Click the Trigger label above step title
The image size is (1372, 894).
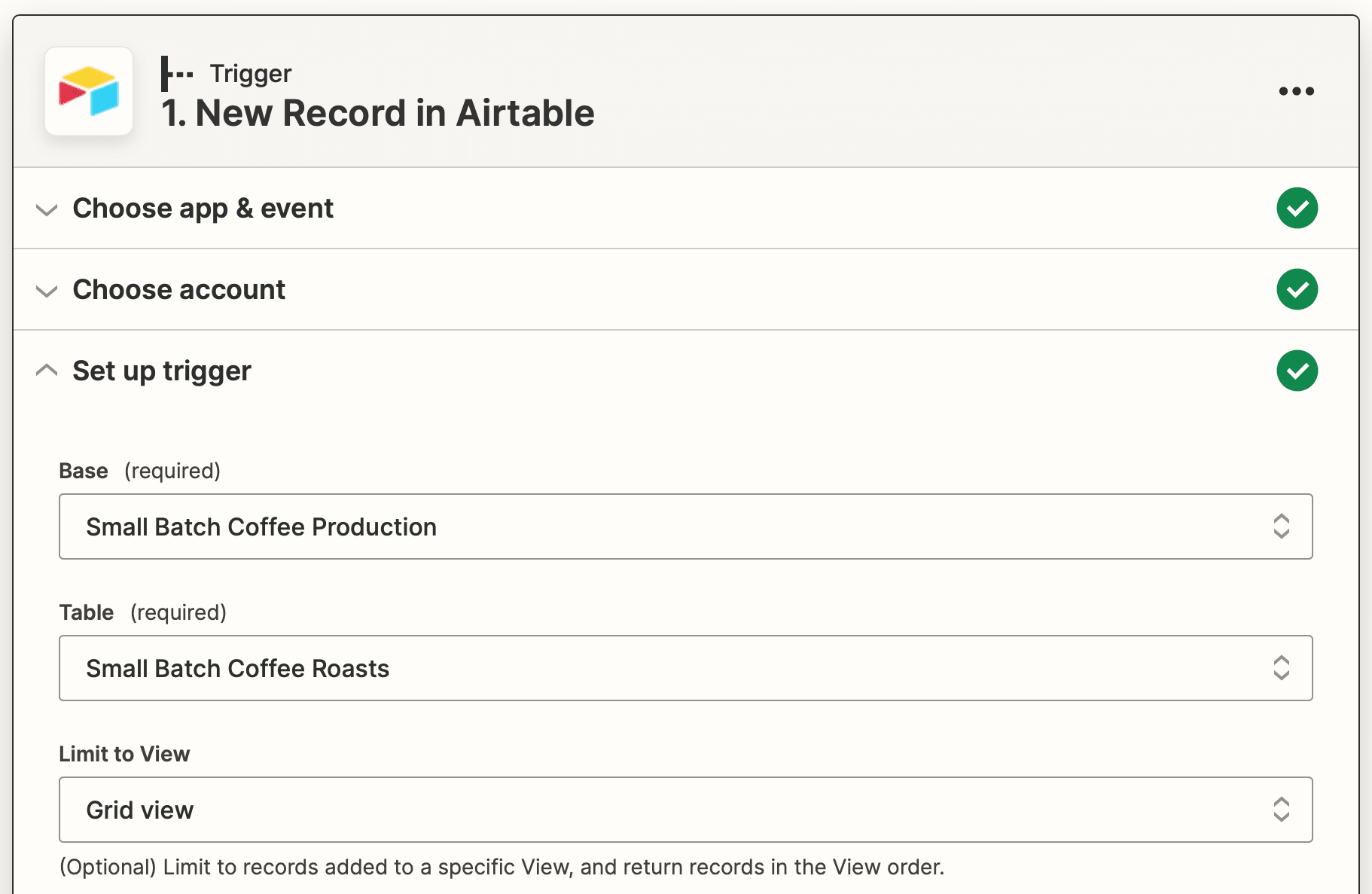250,74
